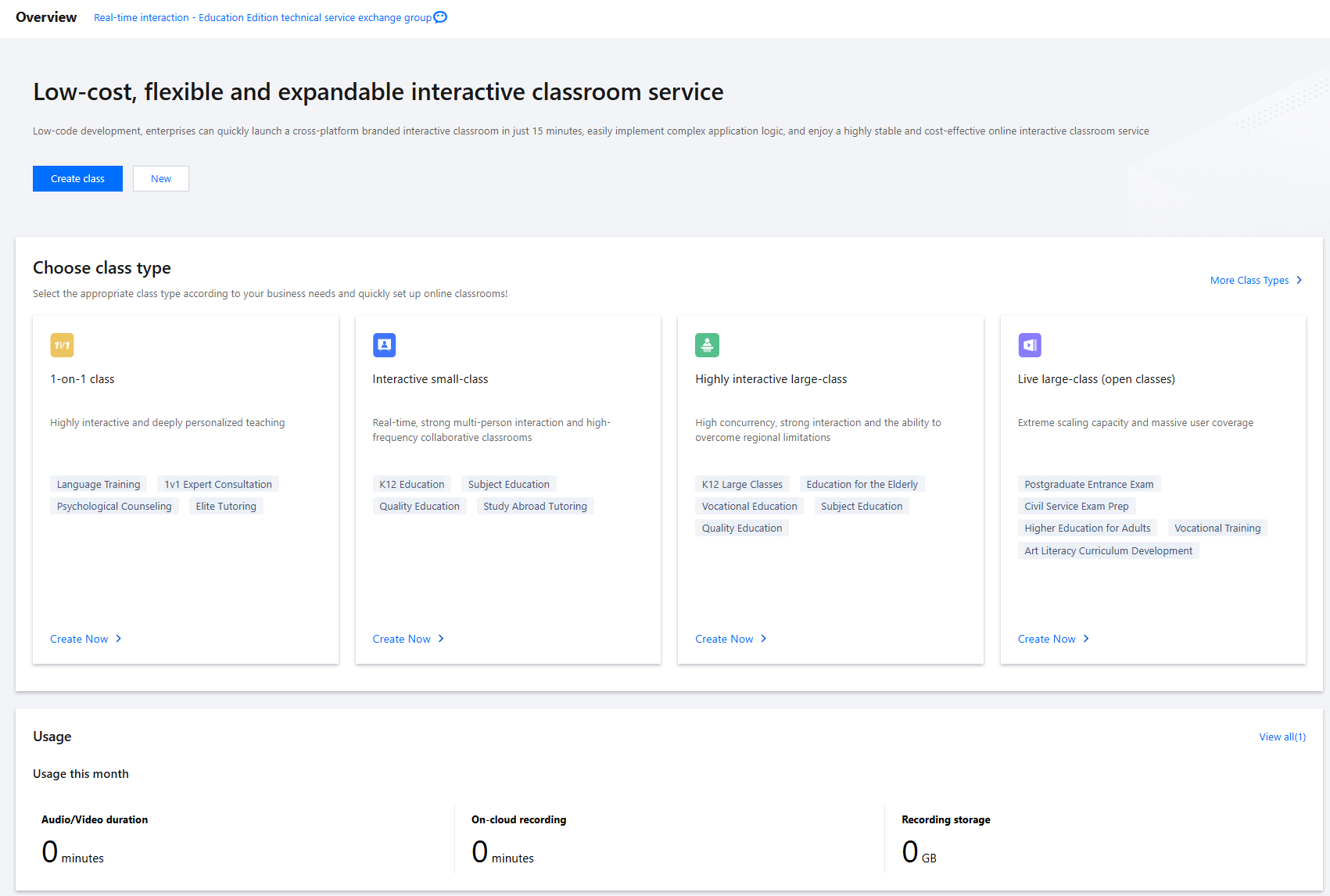1330x896 pixels.
Task: Select the K12 Education tag
Action: [x=411, y=485]
